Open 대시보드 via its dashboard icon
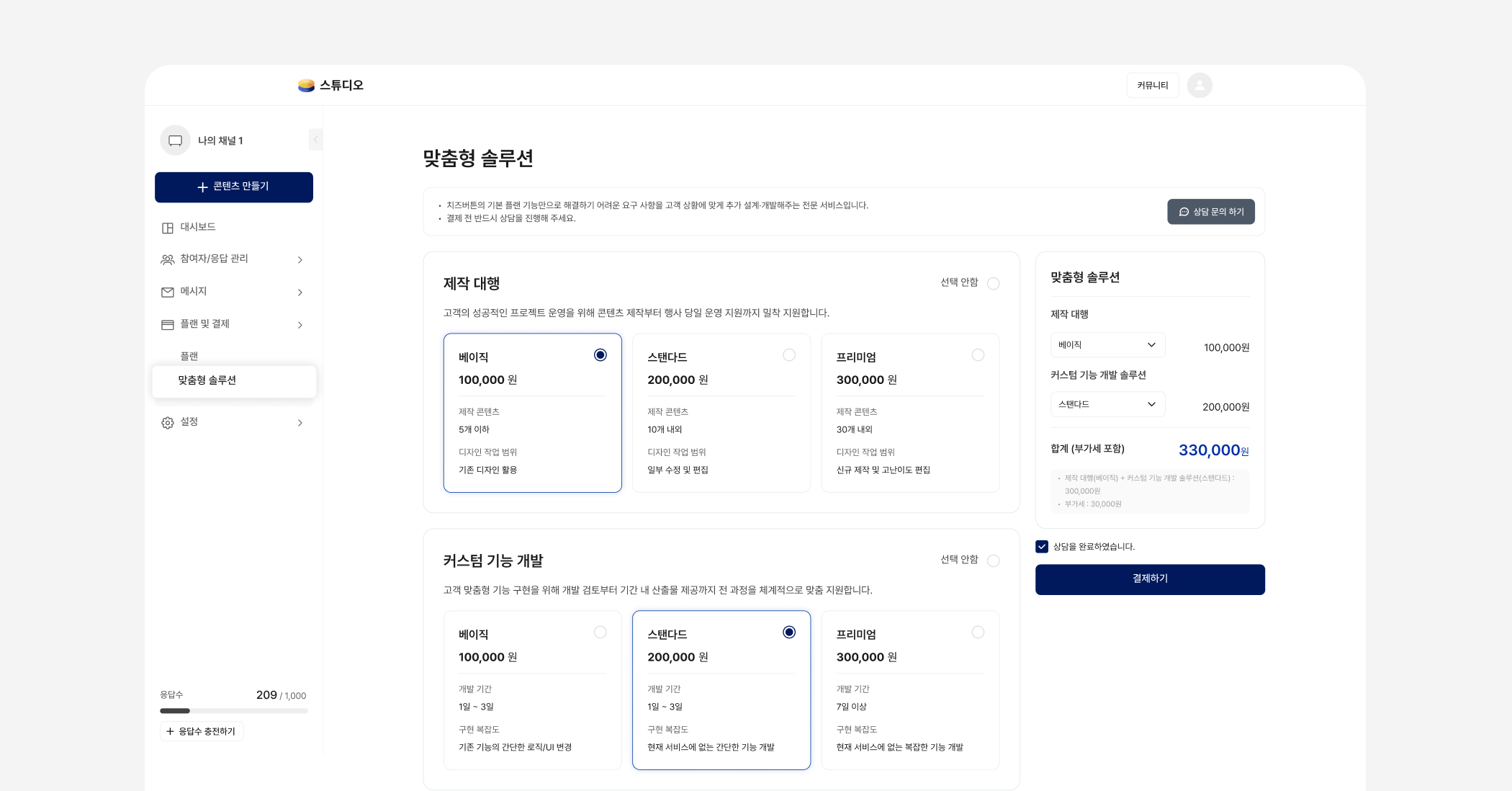The width and height of the screenshot is (1512, 791). [168, 228]
